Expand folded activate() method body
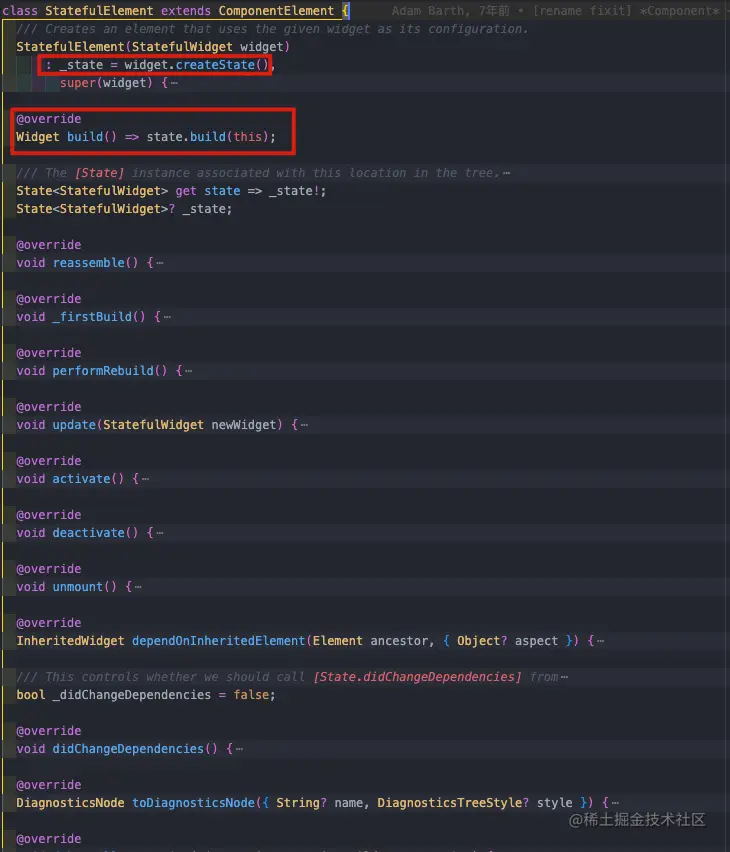Viewport: 730px width, 852px height. pyautogui.click(x=145, y=479)
